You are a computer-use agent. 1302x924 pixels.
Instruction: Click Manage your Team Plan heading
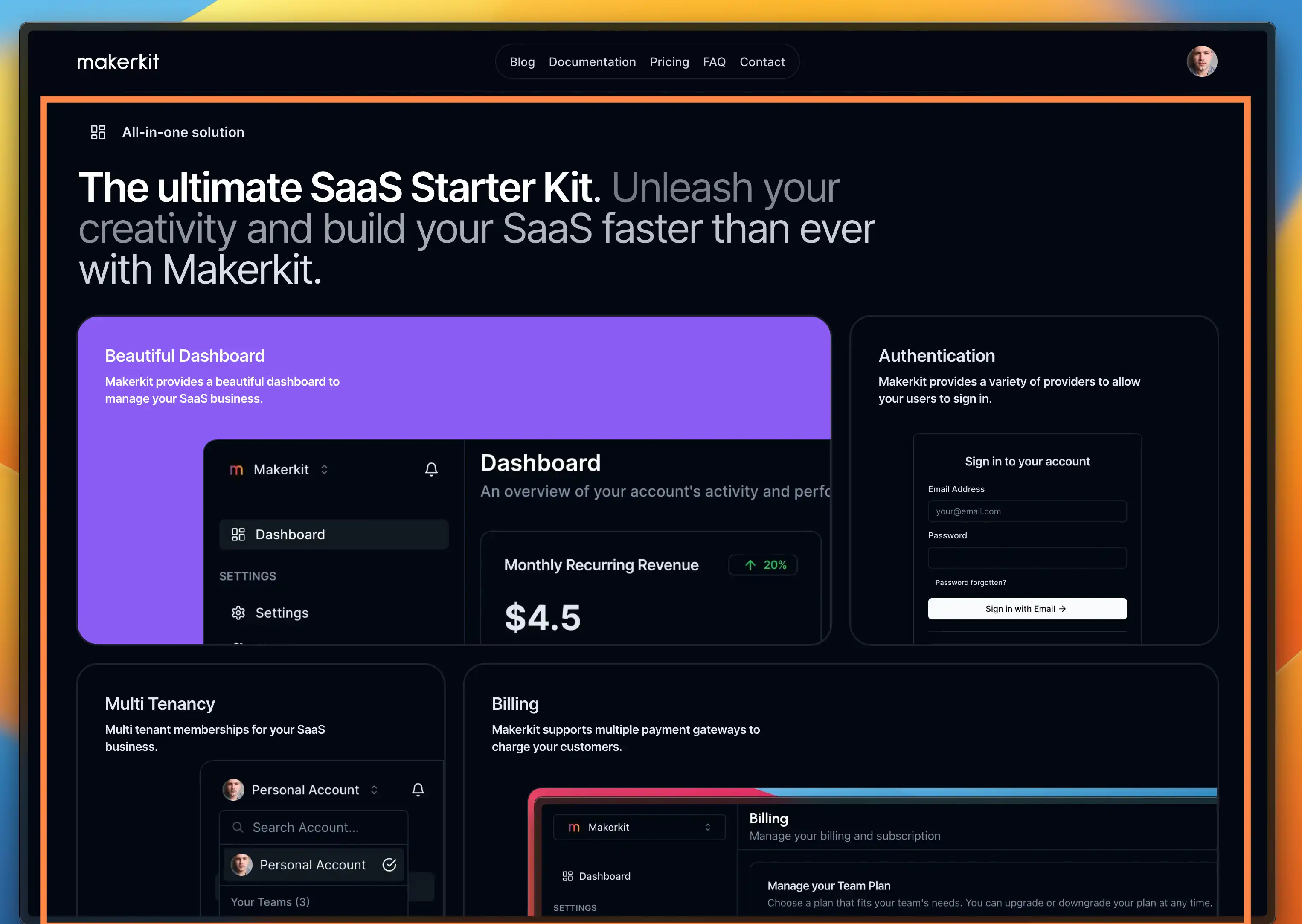[829, 886]
